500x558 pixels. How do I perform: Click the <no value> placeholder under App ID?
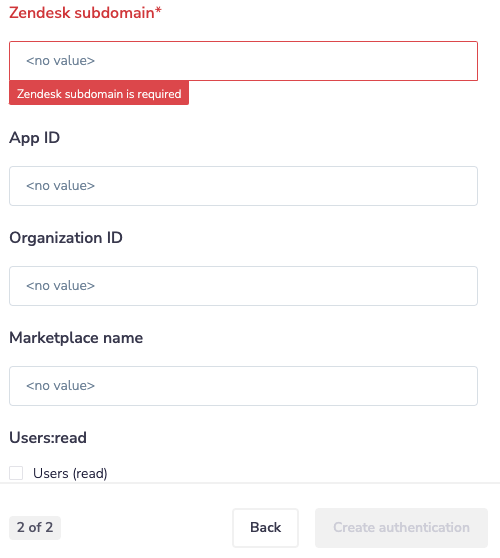[60, 186]
